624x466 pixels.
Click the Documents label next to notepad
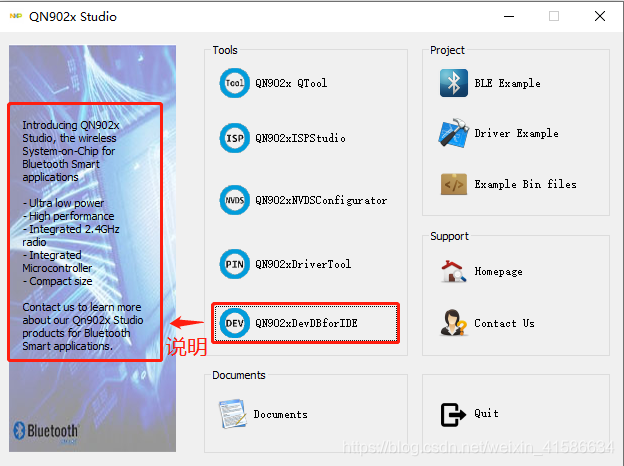pos(281,414)
